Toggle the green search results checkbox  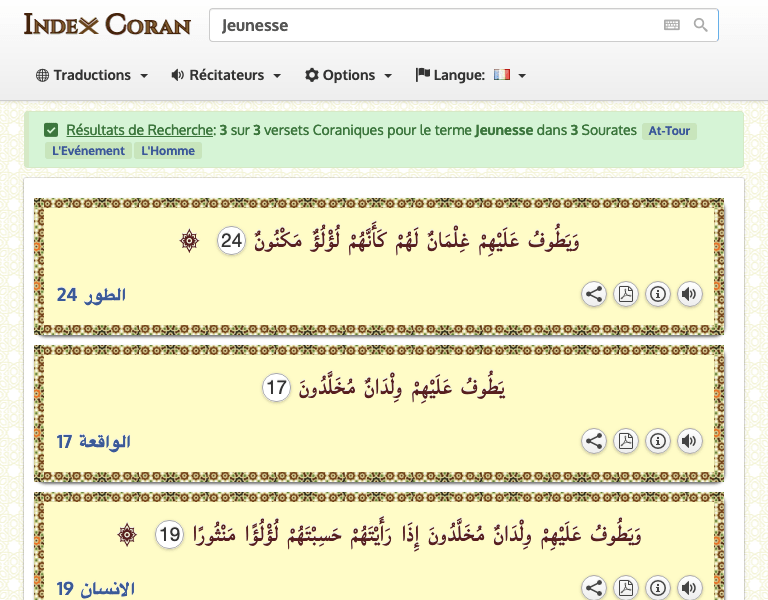(51, 130)
